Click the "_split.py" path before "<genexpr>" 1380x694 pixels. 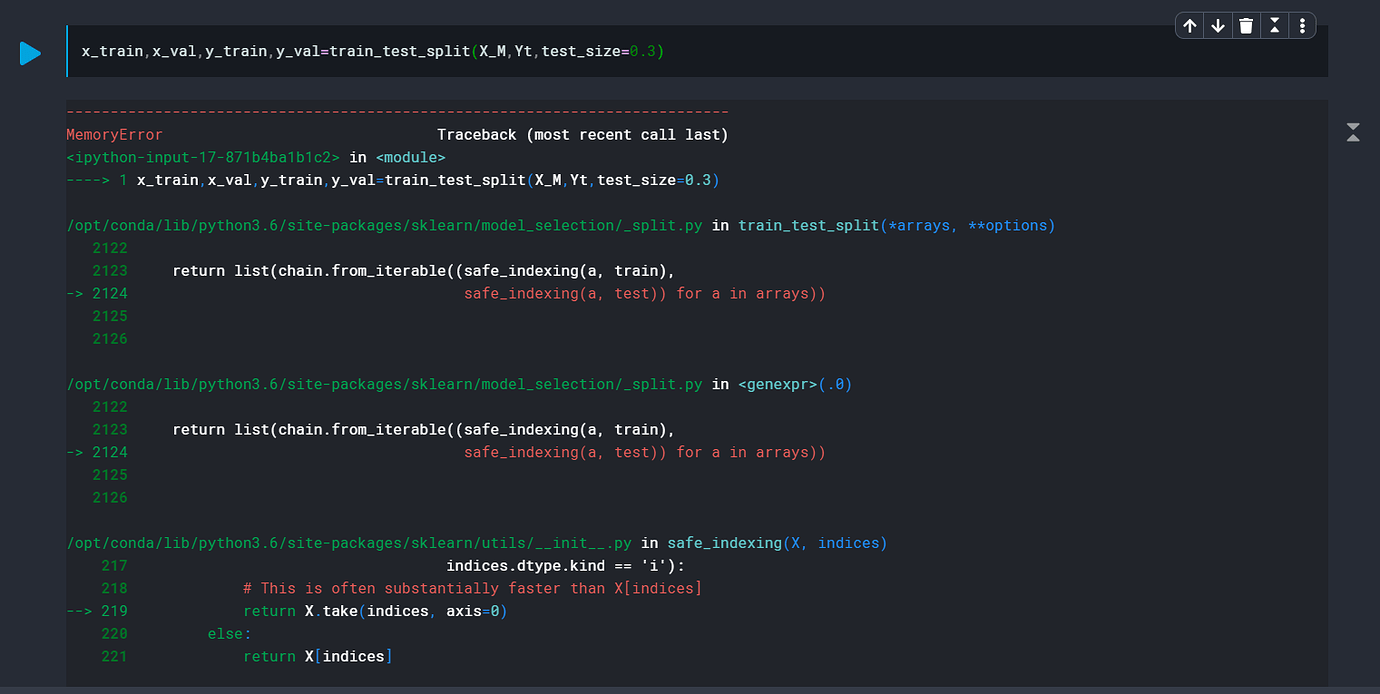tap(385, 384)
